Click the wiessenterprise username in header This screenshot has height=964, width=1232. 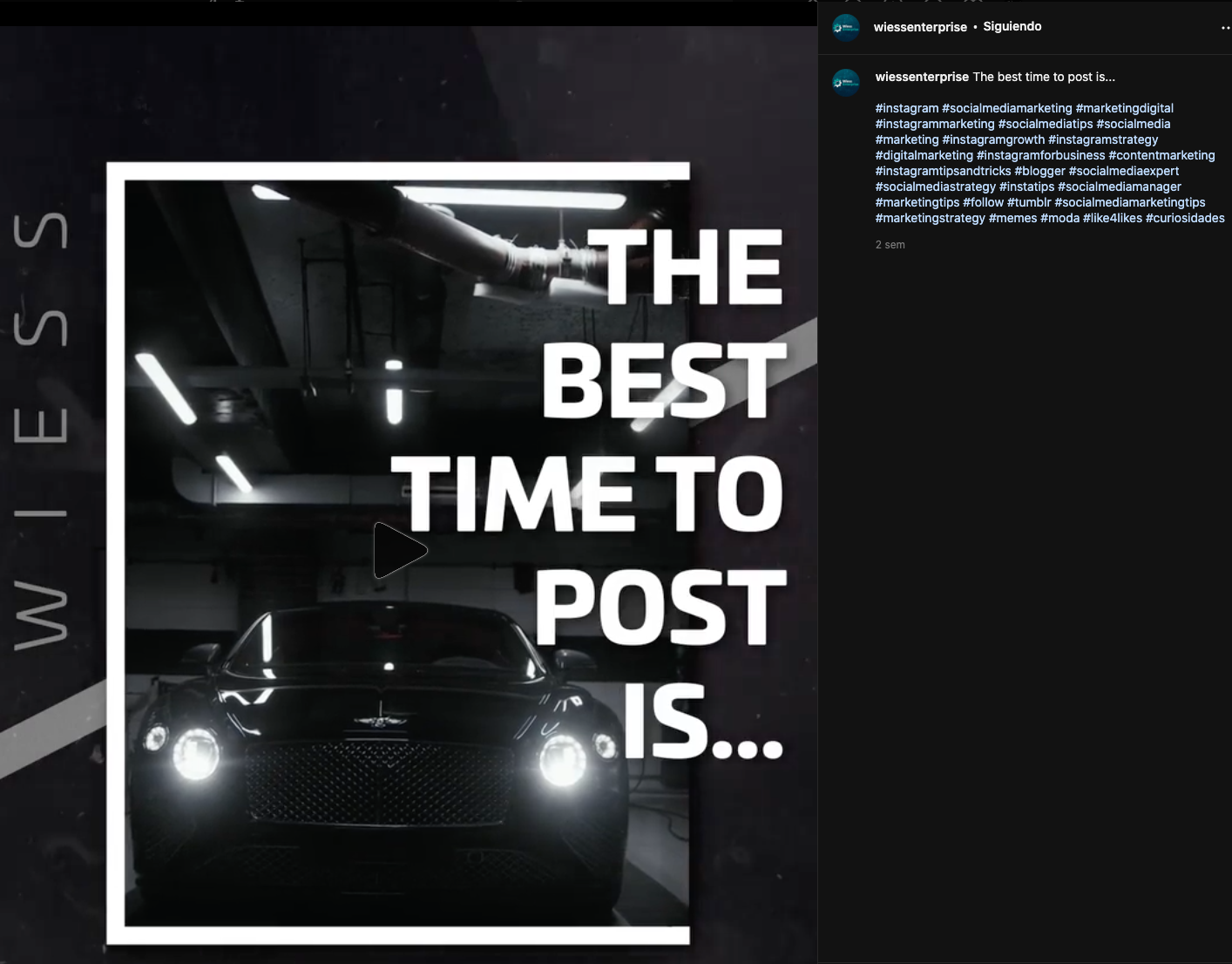920,27
